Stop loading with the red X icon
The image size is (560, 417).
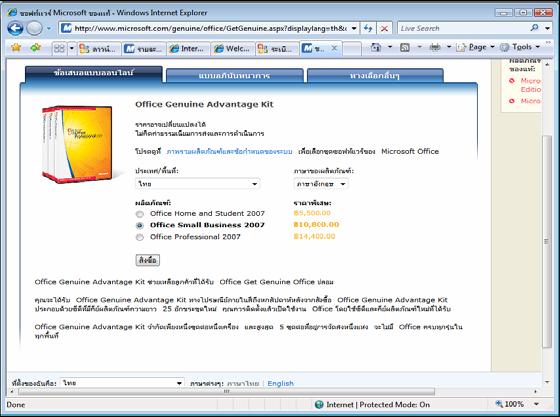[384, 29]
